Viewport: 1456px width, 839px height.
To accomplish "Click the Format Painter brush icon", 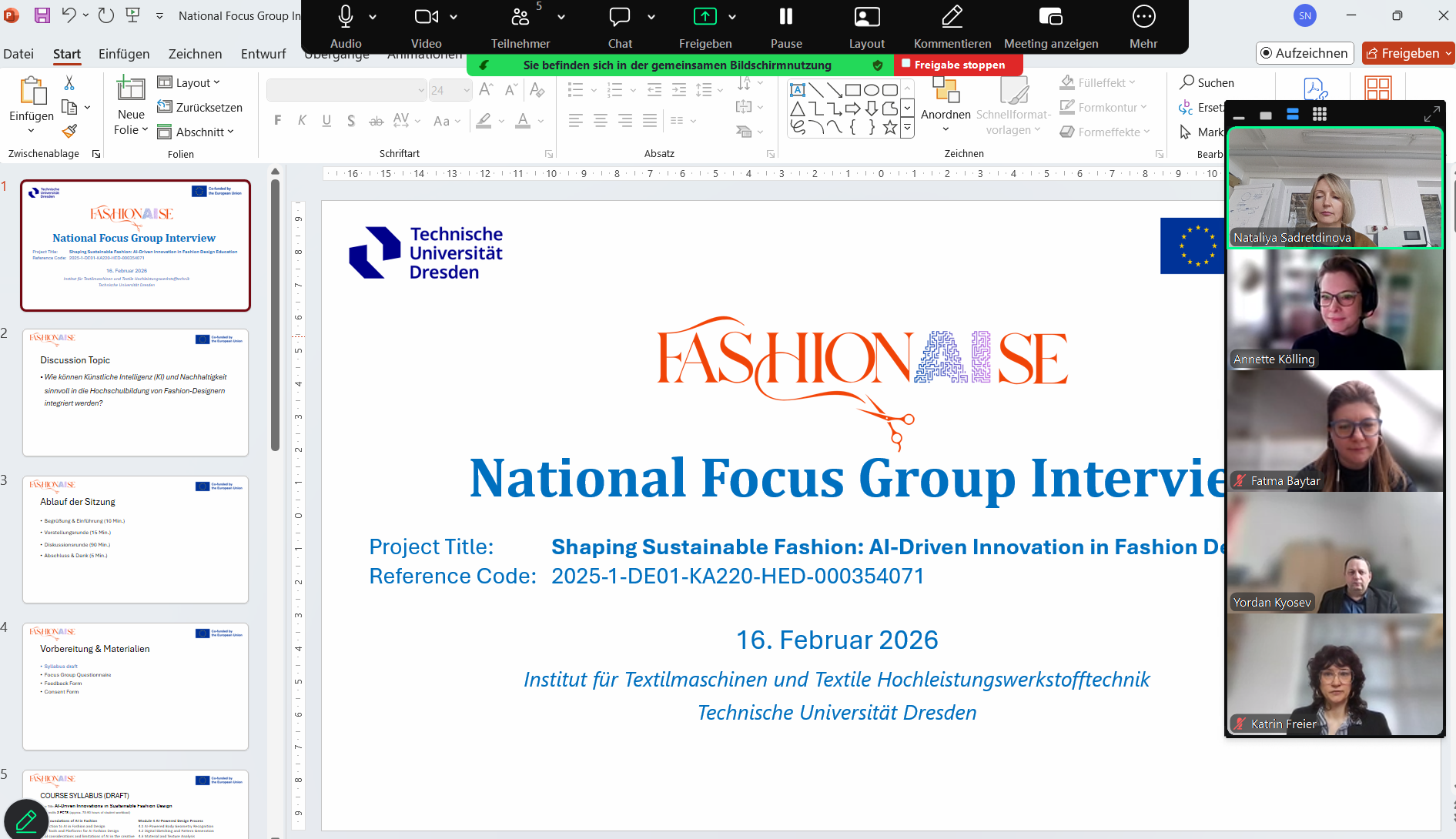I will [69, 131].
